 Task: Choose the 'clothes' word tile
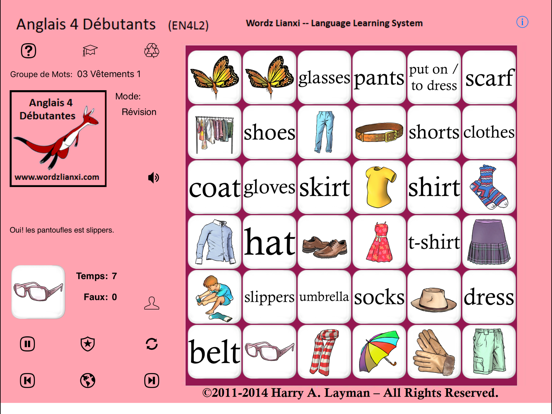489,132
